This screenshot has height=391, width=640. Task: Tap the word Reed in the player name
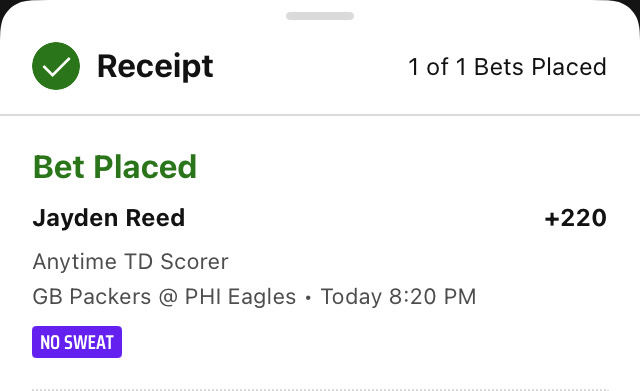155,218
